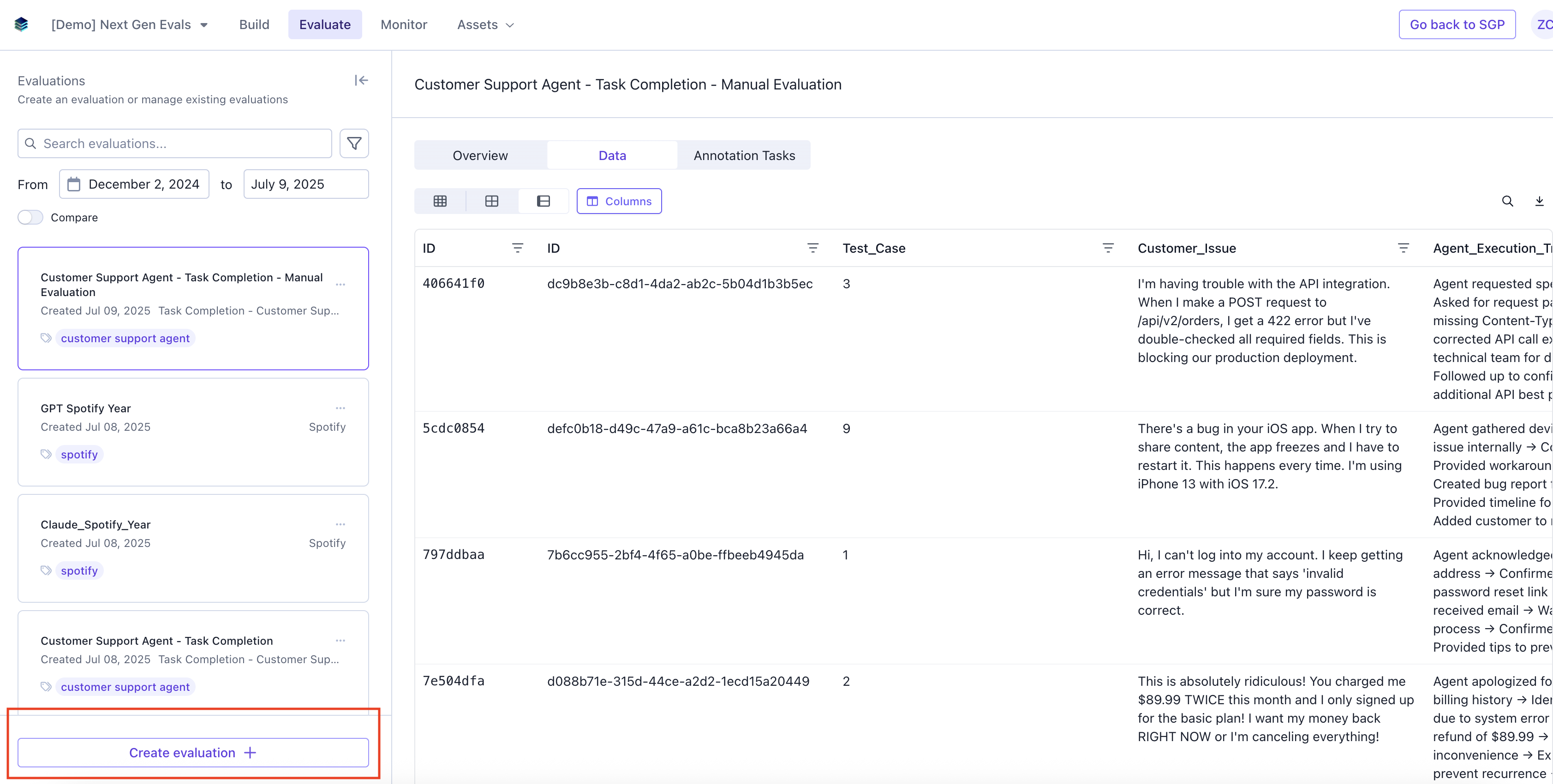Click the spotify tag on Claude_Spotify_Year
Image resolution: width=1553 pixels, height=784 pixels.
(x=79, y=570)
